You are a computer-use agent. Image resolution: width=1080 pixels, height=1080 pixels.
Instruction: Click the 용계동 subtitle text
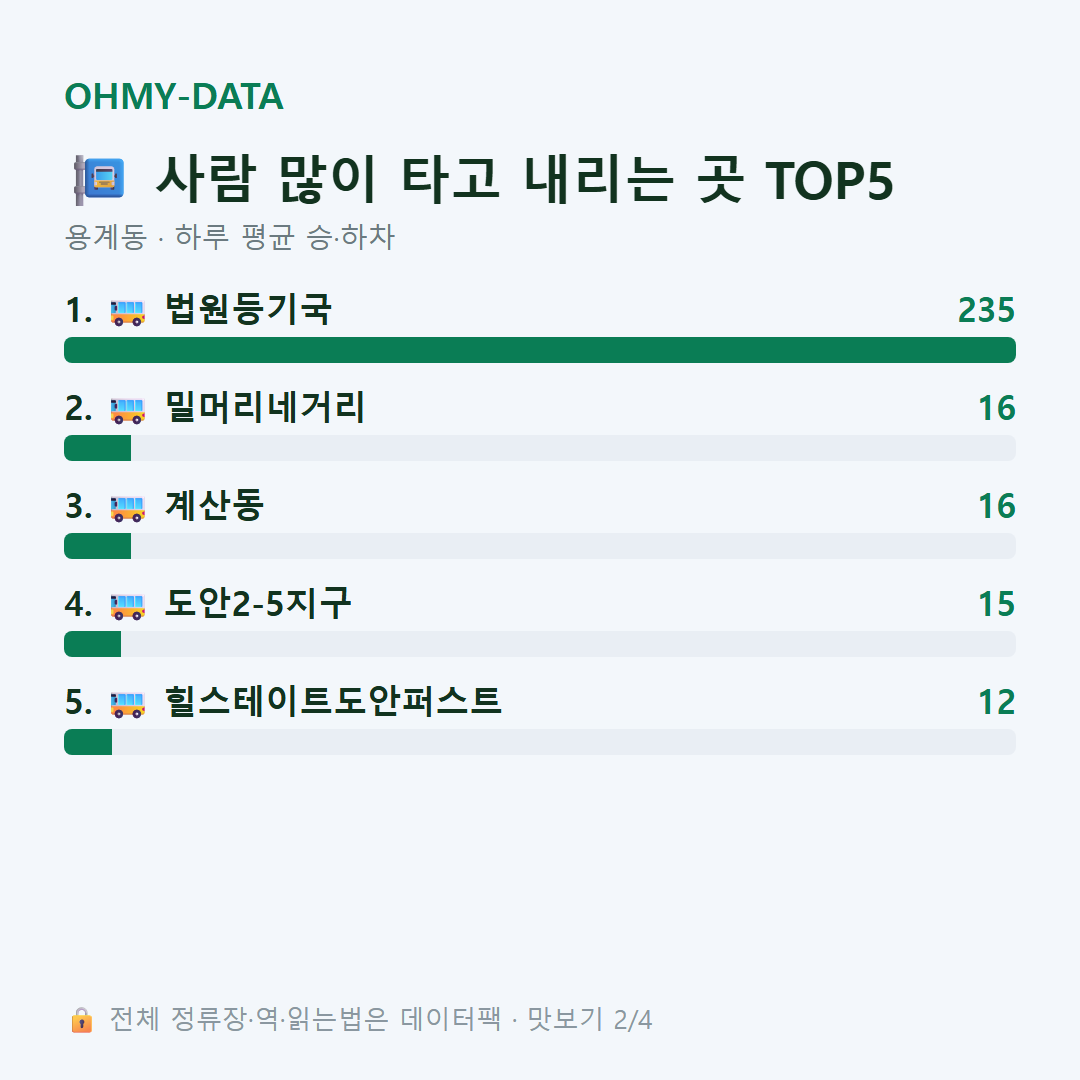105,237
